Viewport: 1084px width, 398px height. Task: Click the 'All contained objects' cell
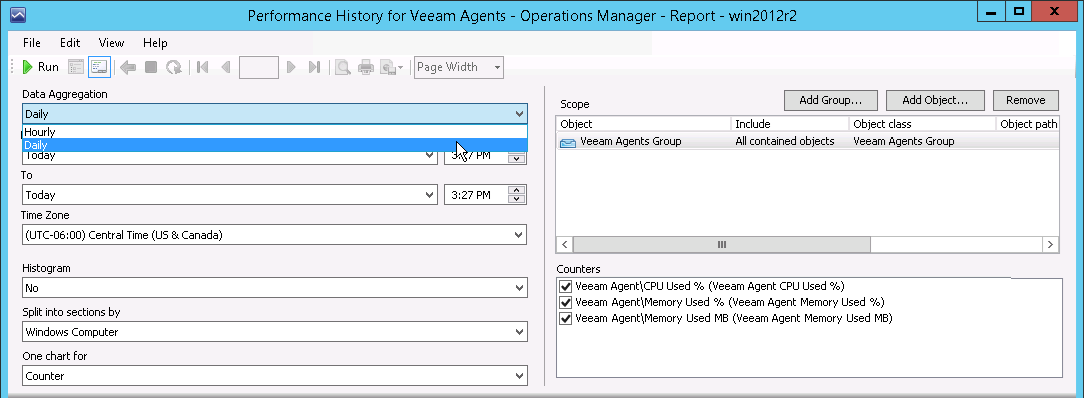(784, 141)
